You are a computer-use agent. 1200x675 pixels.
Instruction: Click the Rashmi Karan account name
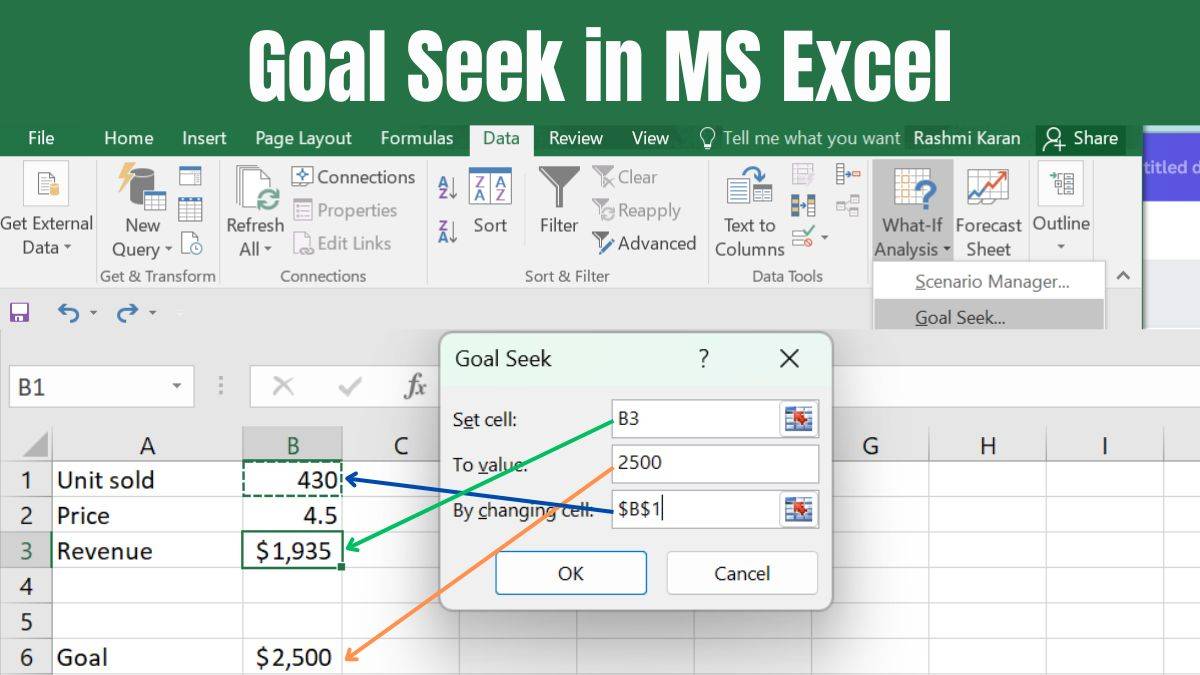coord(965,138)
